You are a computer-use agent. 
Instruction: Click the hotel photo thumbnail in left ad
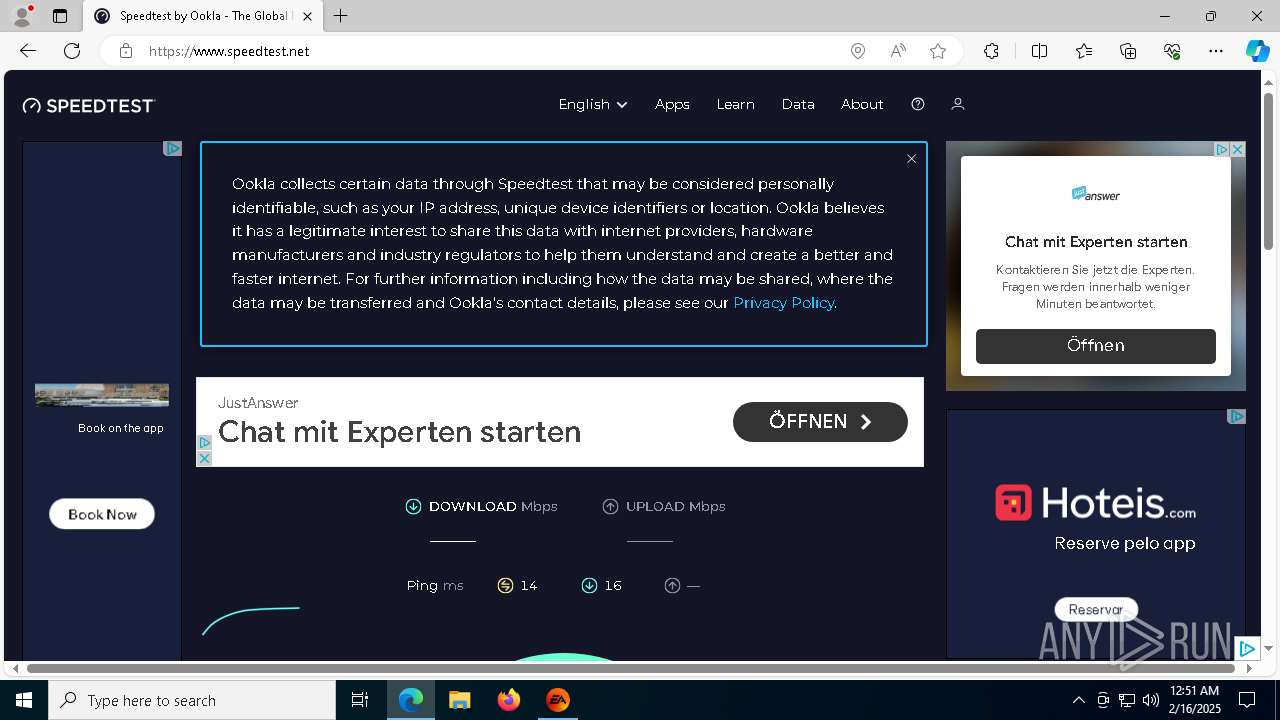tap(102, 395)
